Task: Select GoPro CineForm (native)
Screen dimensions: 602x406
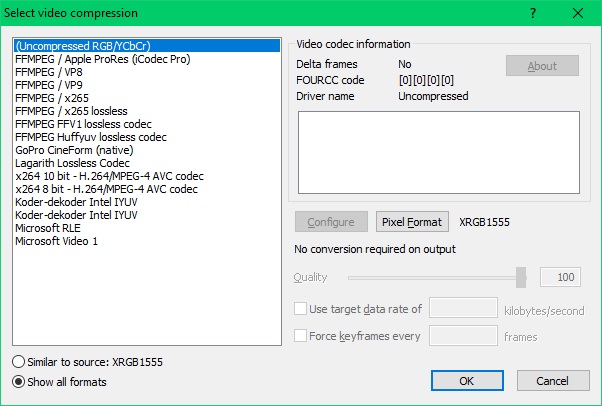Action: click(147, 150)
